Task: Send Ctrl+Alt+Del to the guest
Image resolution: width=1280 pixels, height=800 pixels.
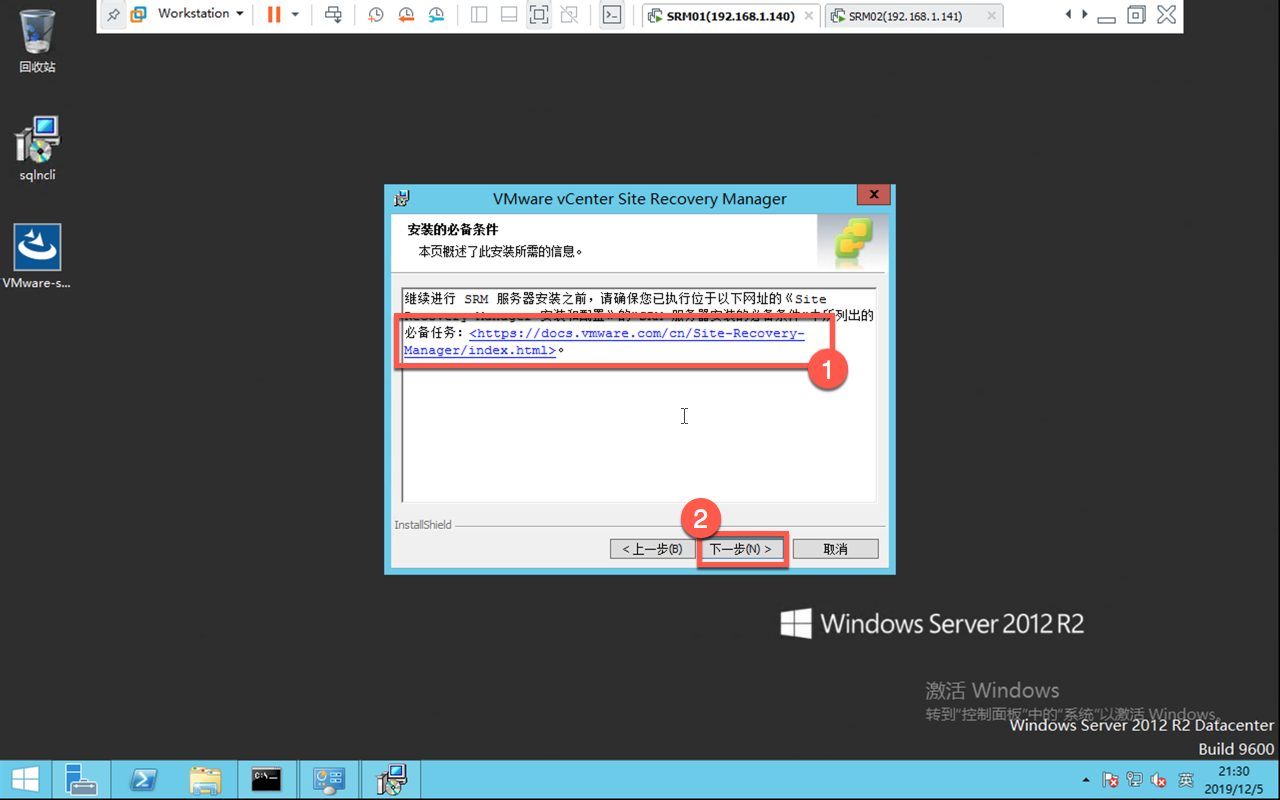Action: click(334, 15)
